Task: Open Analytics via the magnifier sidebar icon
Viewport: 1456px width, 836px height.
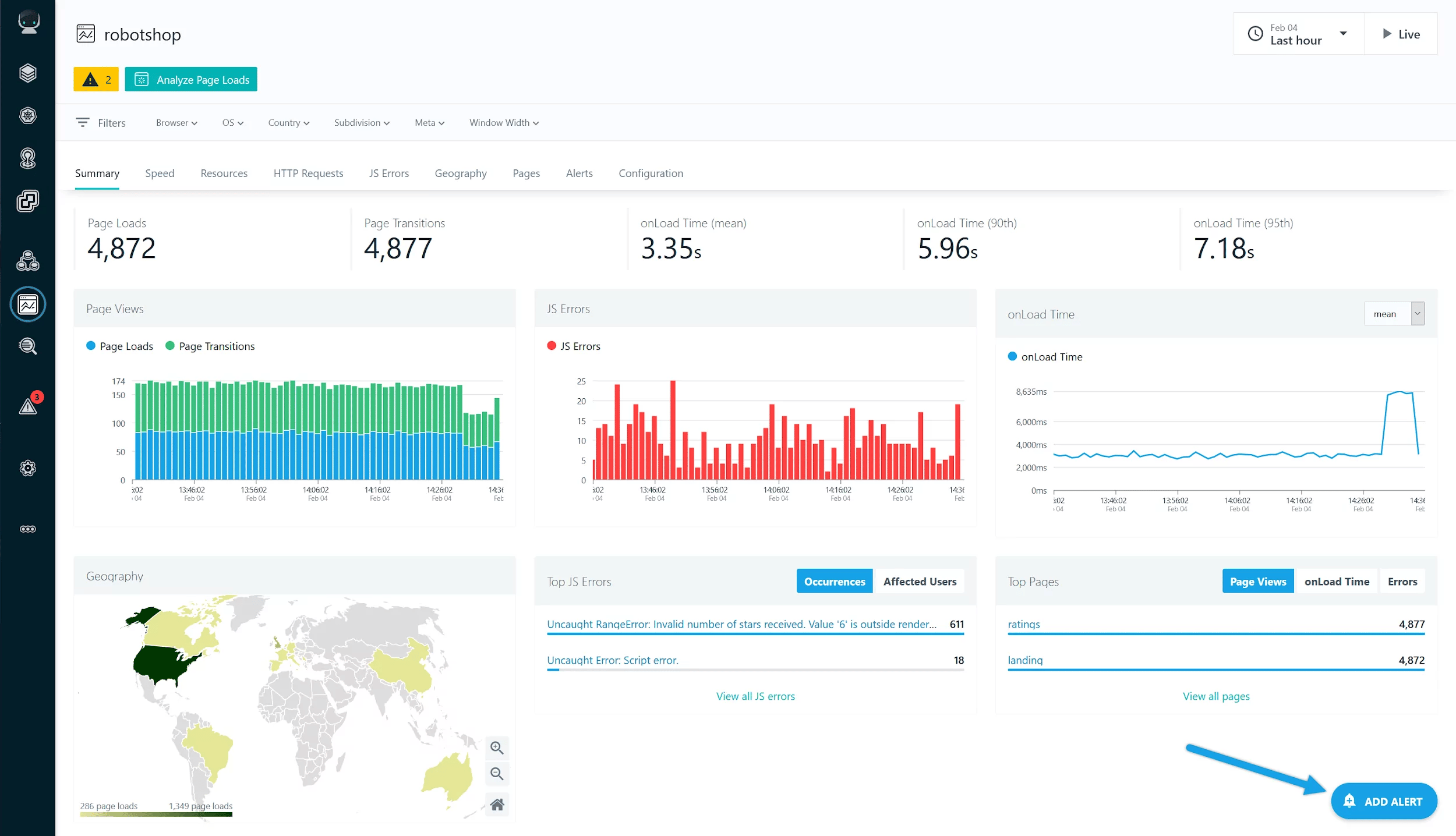Action: pos(27,346)
